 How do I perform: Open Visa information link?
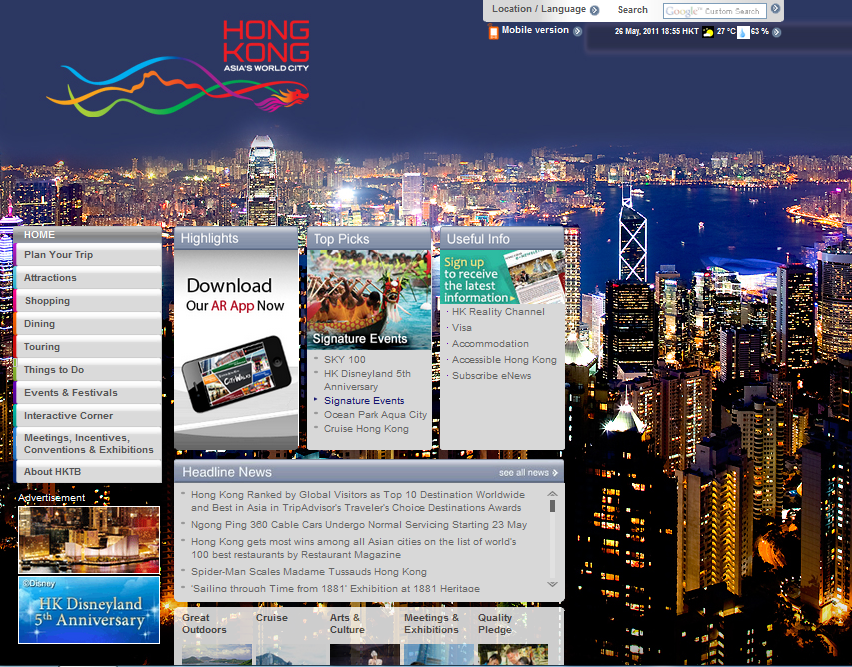pos(462,328)
